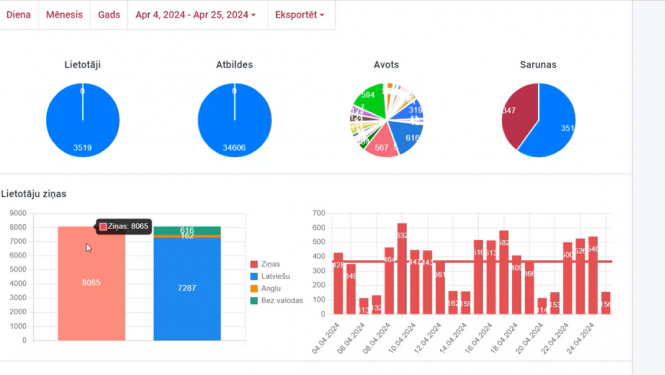This screenshot has height=375, width=665.
Task: Select the Gads period button
Action: (109, 15)
